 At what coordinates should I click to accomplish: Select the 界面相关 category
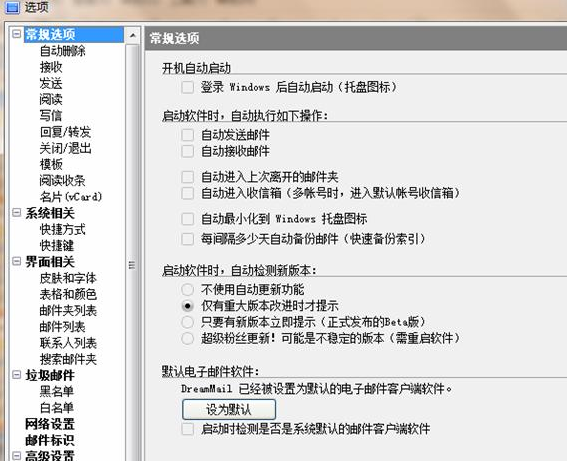click(50, 262)
